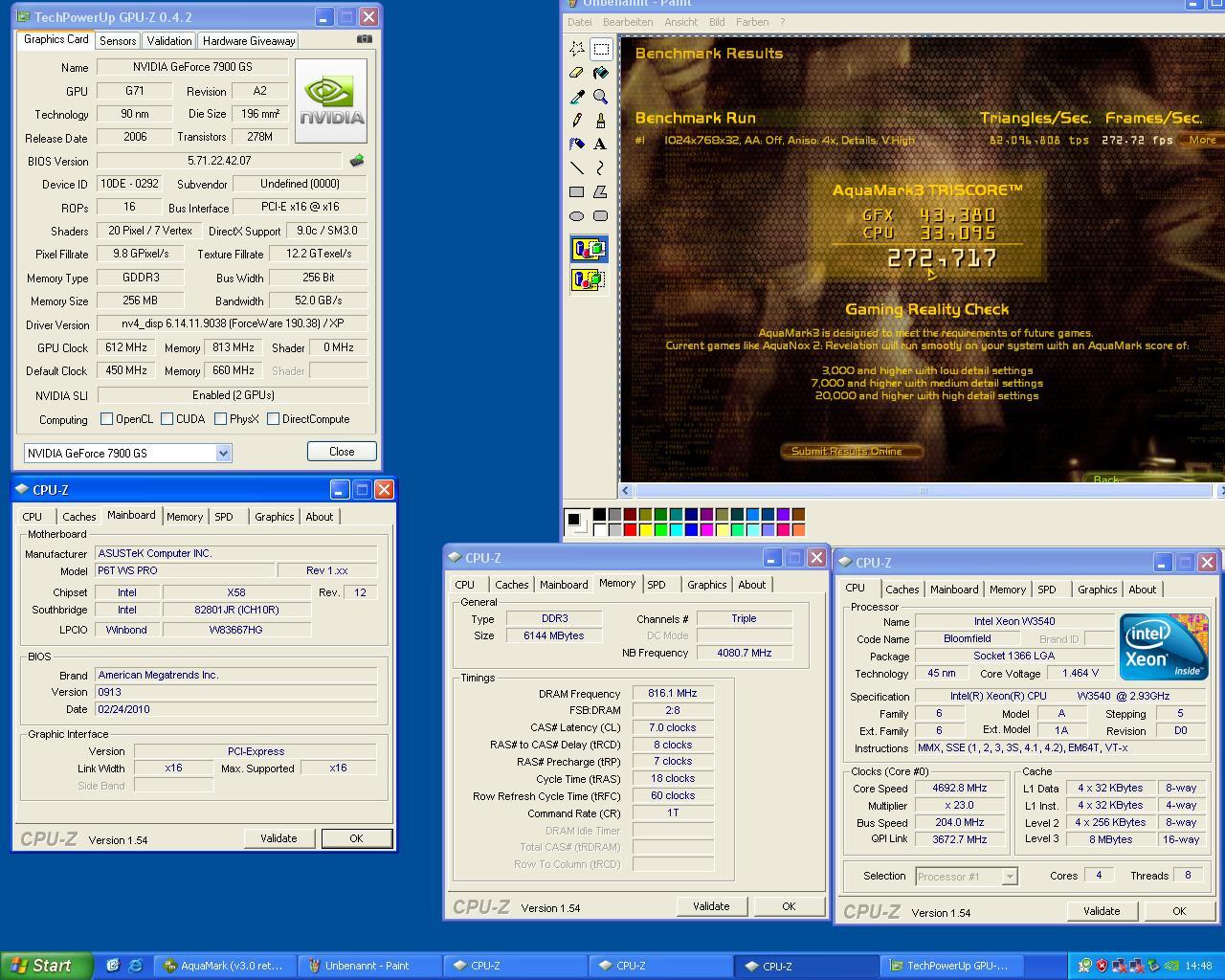Screen dimensions: 1225x980
Task: Open Internet Explorer from quick launch
Action: (x=135, y=966)
